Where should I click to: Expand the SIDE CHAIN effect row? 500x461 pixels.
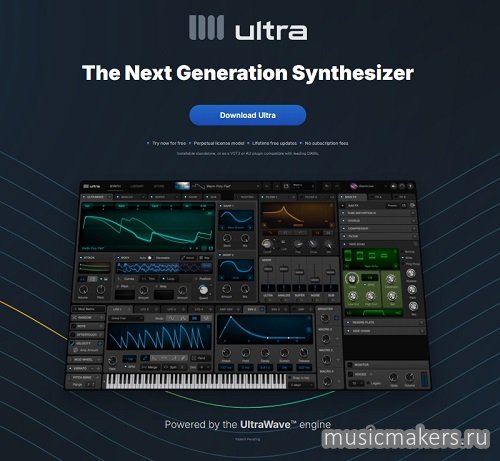coord(384,331)
